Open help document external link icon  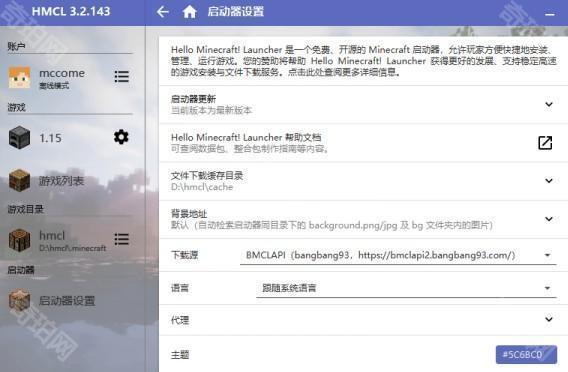point(545,143)
